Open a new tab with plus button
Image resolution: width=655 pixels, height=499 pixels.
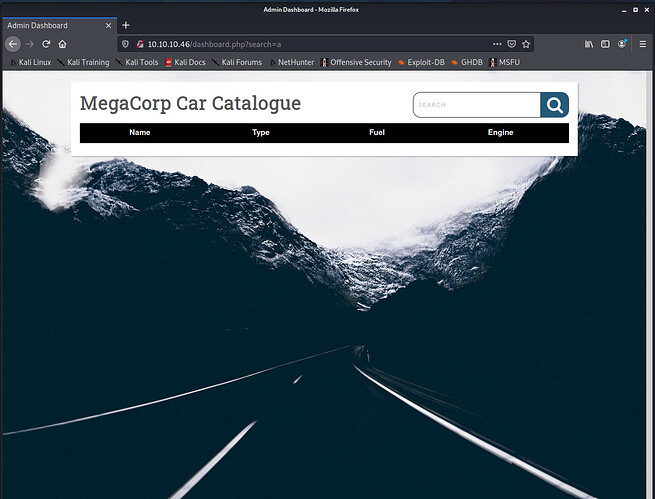[x=126, y=25]
